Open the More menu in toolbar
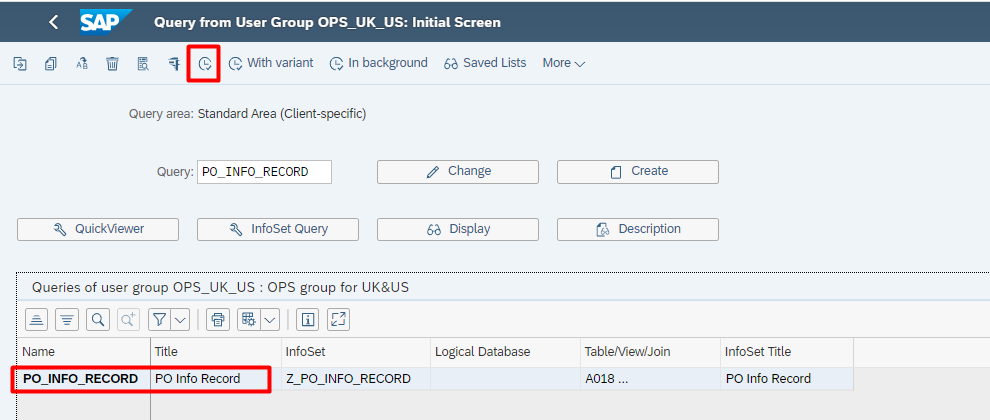 coord(563,63)
